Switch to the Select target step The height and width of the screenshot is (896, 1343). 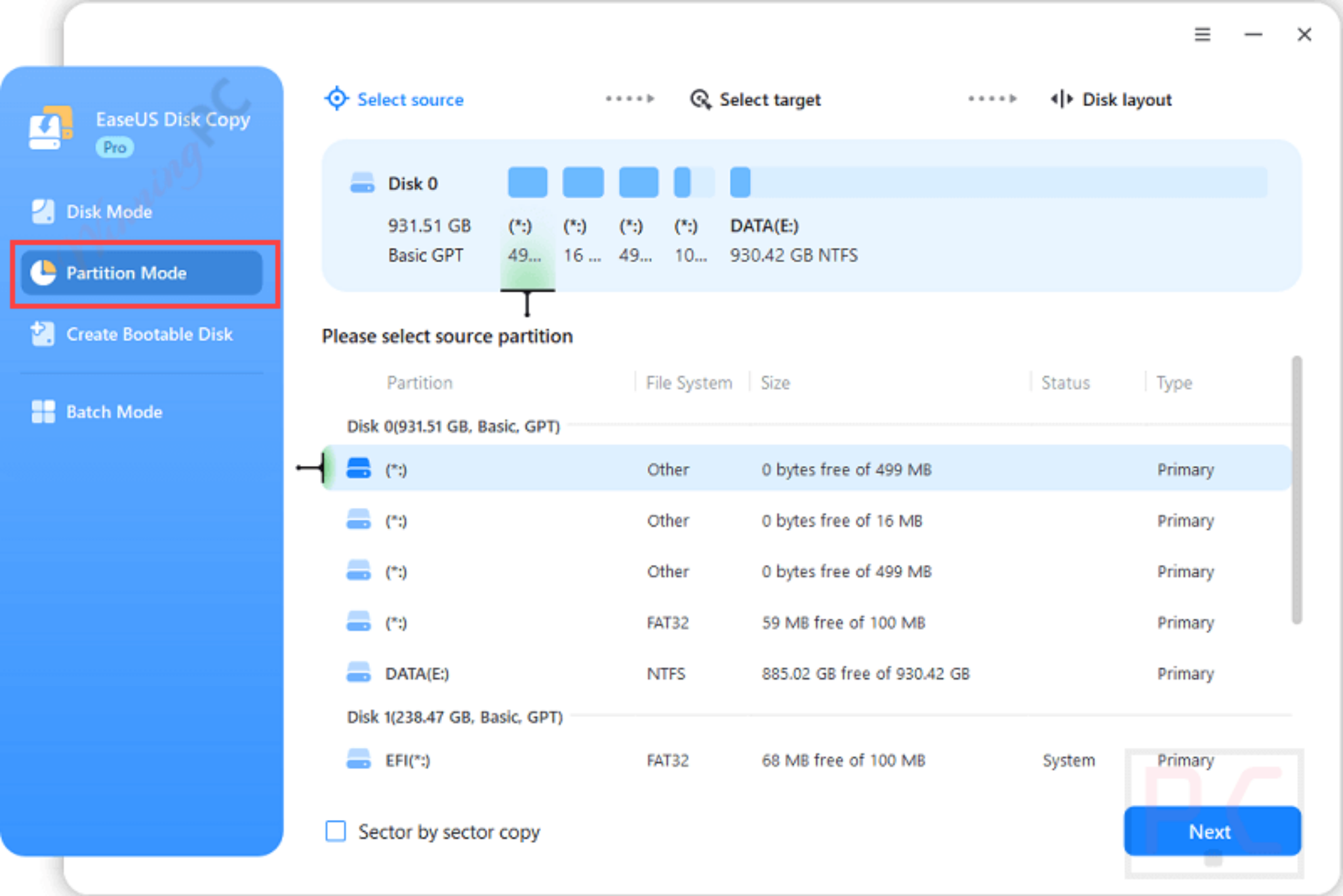click(771, 99)
